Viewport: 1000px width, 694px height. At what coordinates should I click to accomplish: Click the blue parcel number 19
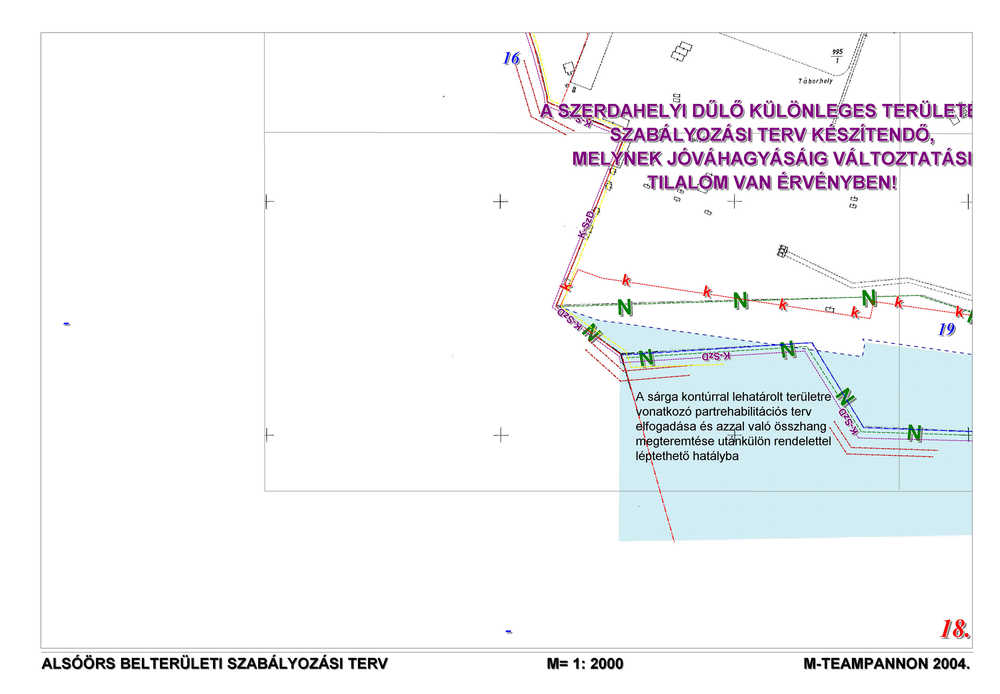(x=947, y=329)
